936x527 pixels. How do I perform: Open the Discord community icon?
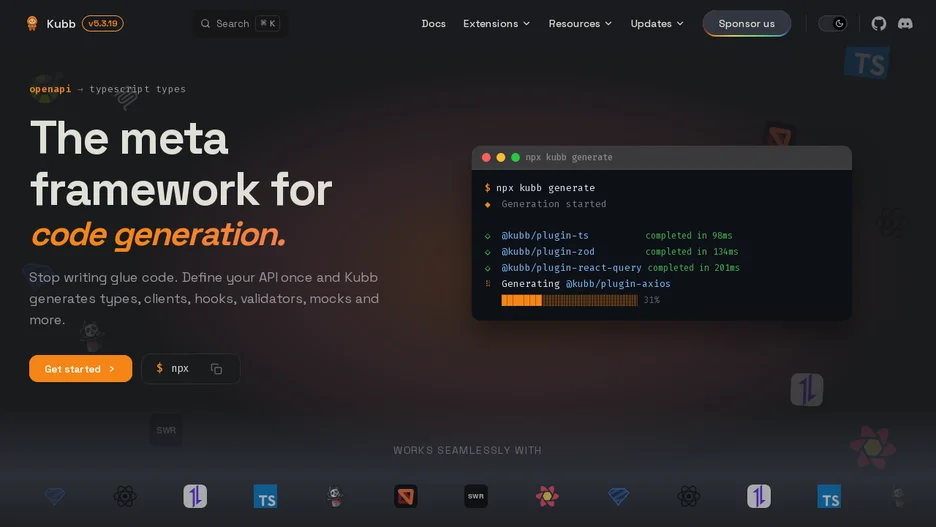coord(905,23)
